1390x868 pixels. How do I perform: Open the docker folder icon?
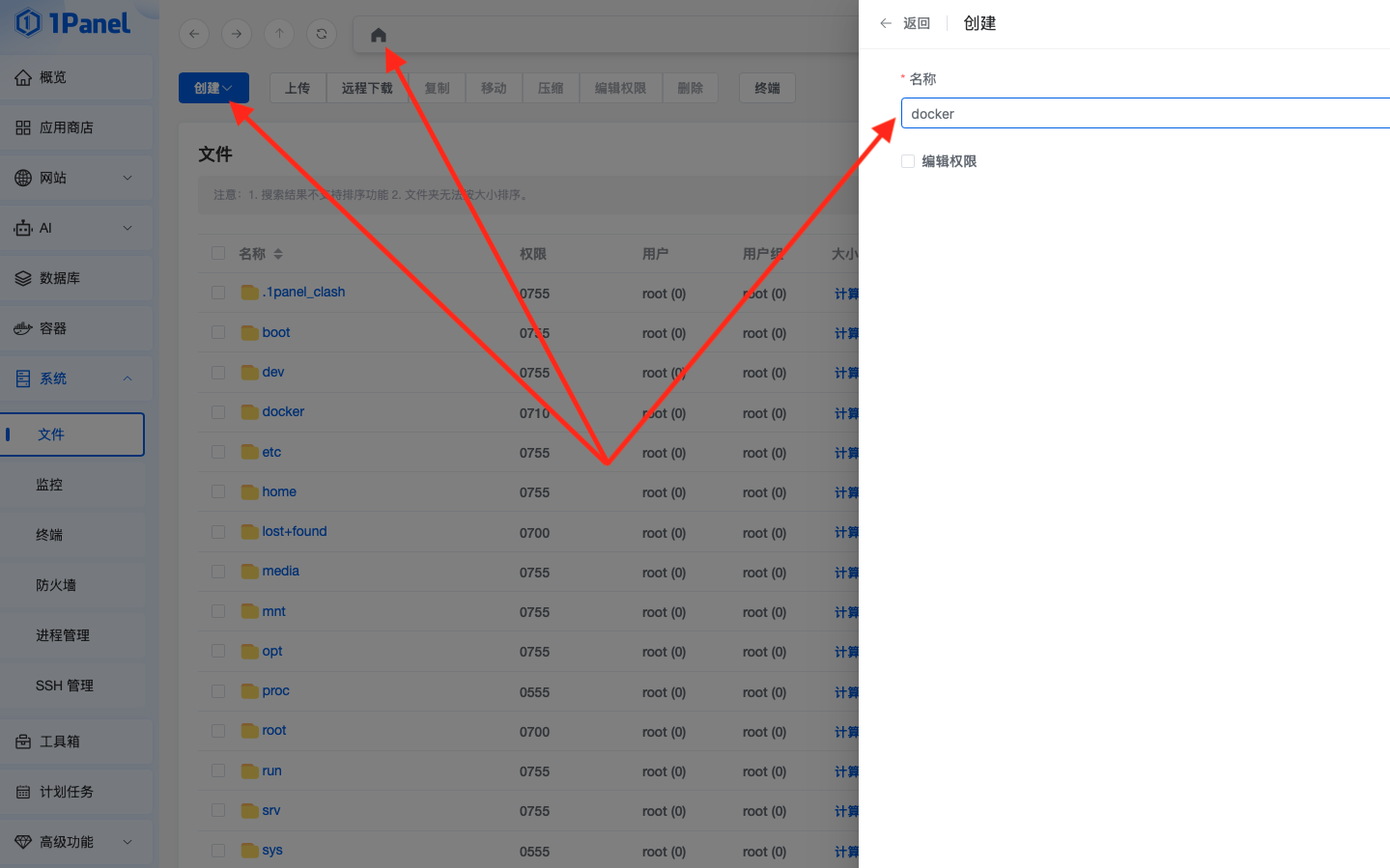coord(250,412)
